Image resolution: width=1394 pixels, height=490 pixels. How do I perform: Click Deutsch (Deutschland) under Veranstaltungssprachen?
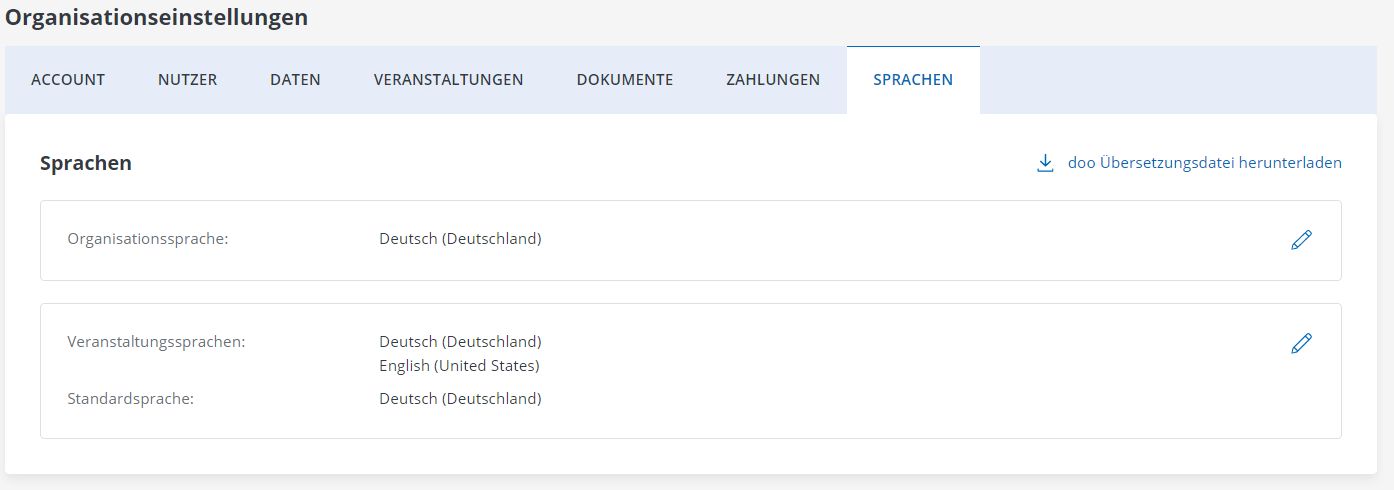(460, 341)
